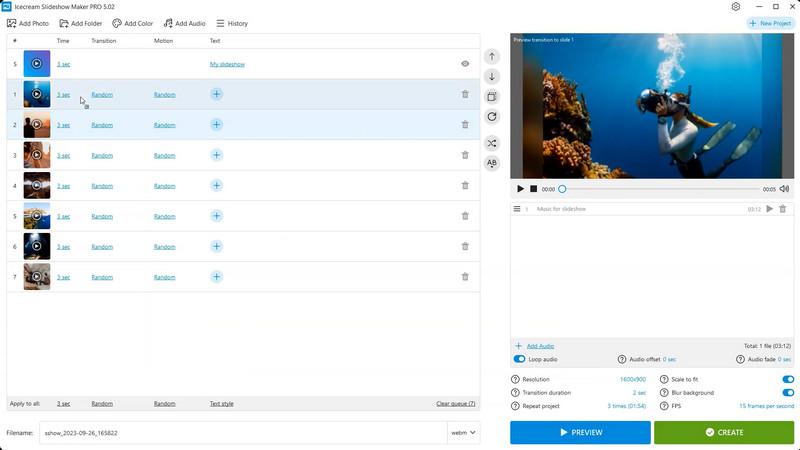
Task: Move selected slide down with arrow button
Action: pyautogui.click(x=492, y=77)
